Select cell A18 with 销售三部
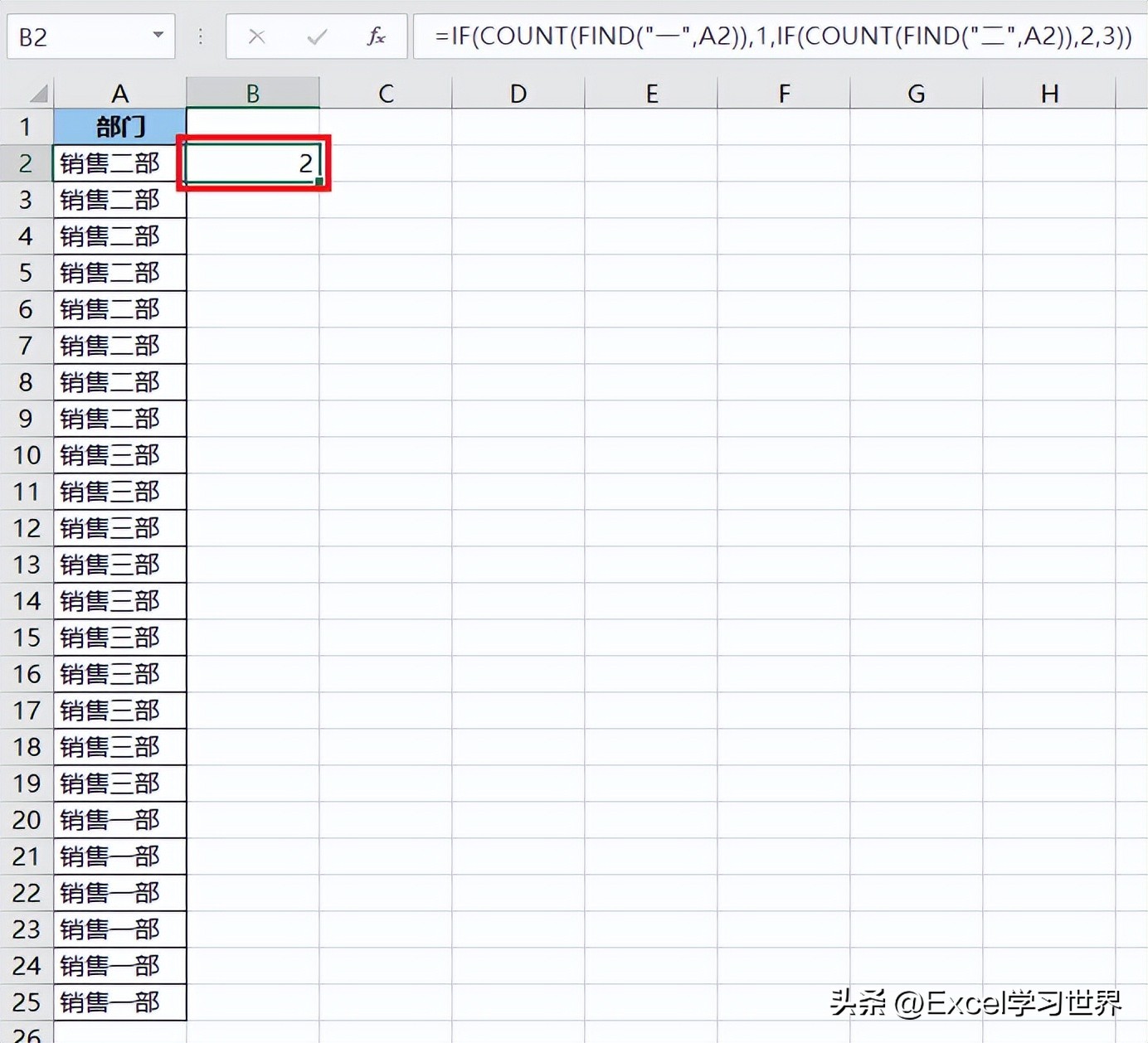The image size is (1148, 1043). [x=120, y=747]
